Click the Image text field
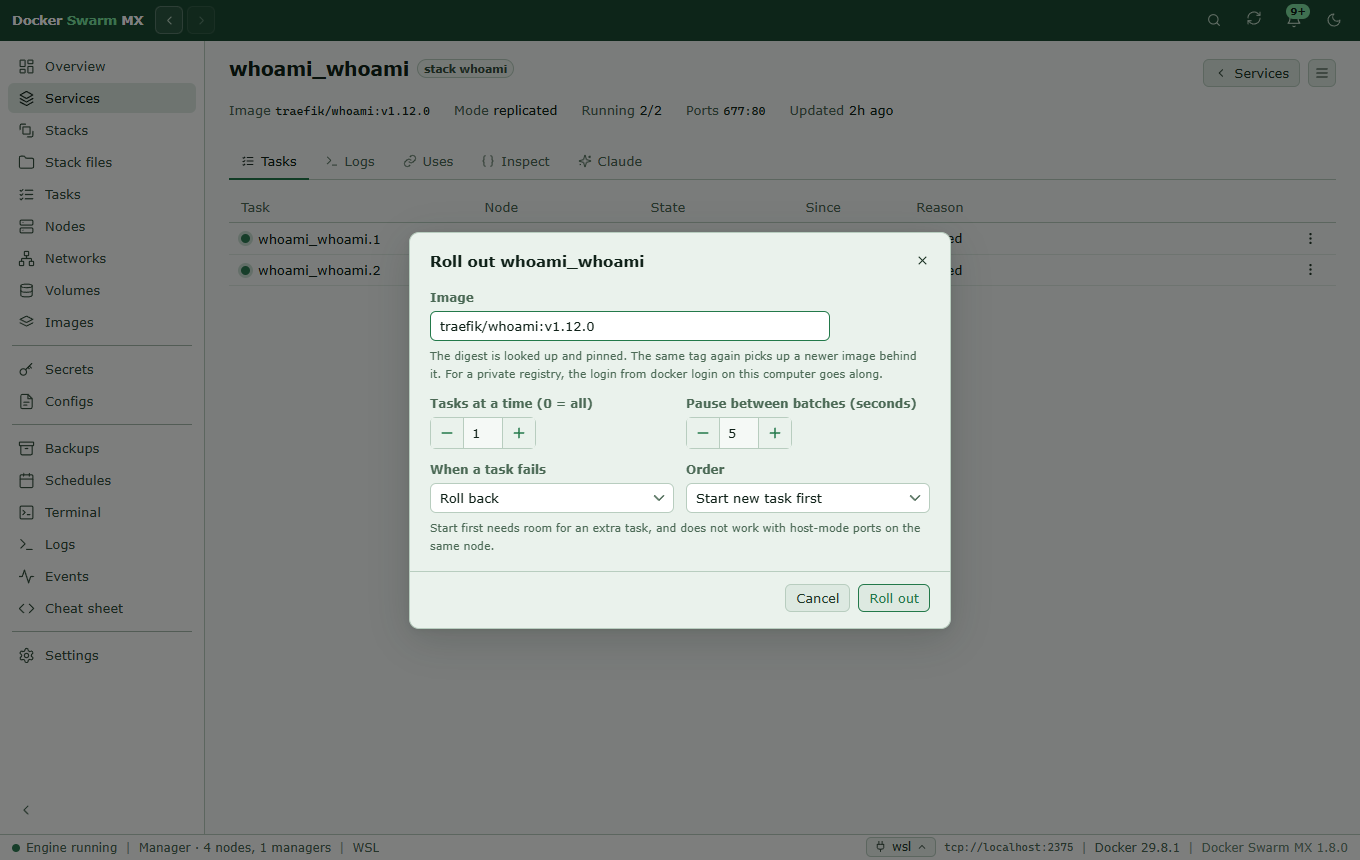The width and height of the screenshot is (1360, 860). coord(630,326)
